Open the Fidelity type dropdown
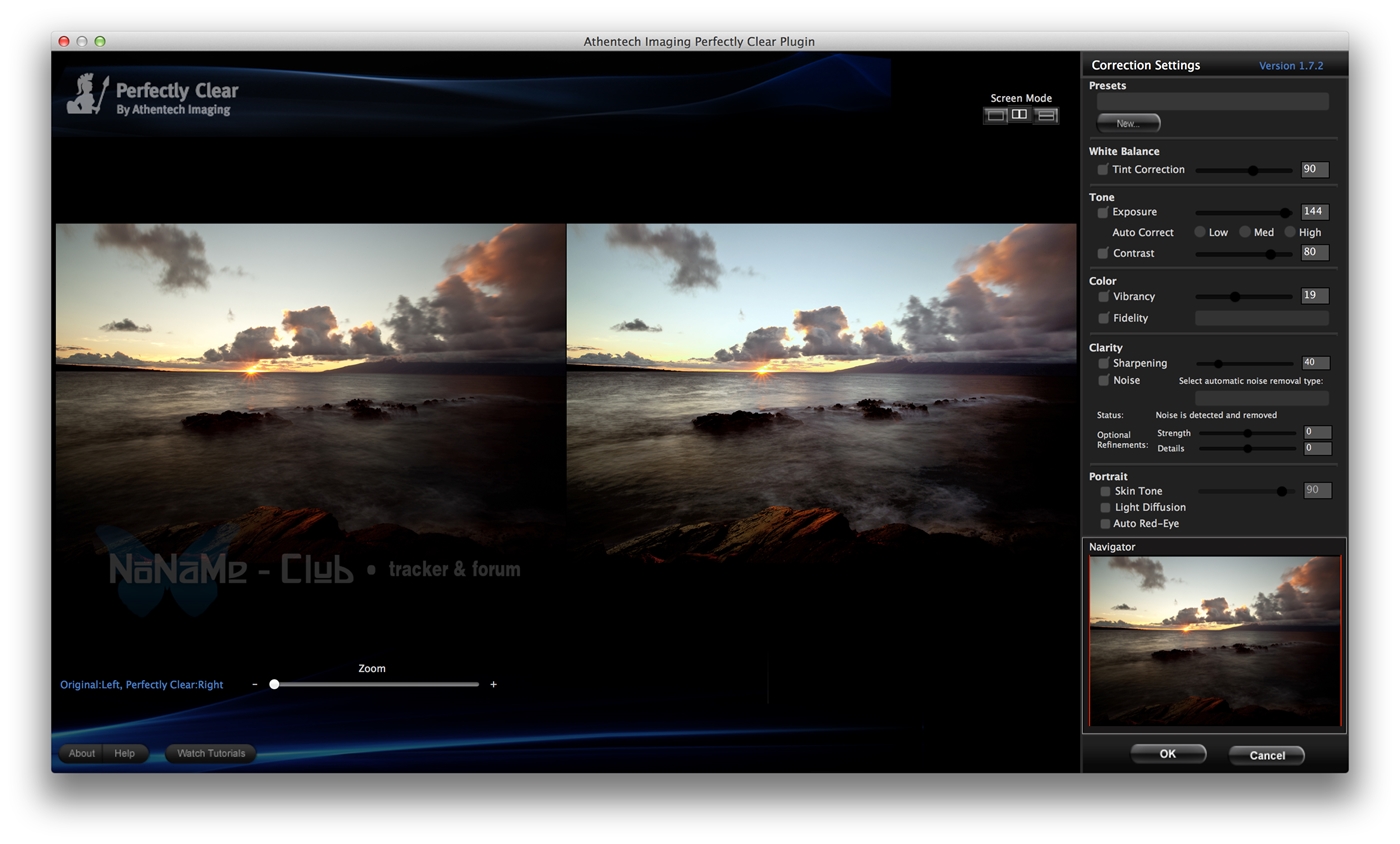The height and width of the screenshot is (844, 1400). [1262, 318]
